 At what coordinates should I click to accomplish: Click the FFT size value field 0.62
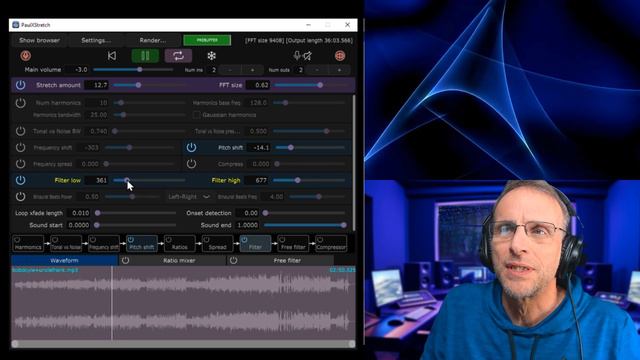coord(258,85)
